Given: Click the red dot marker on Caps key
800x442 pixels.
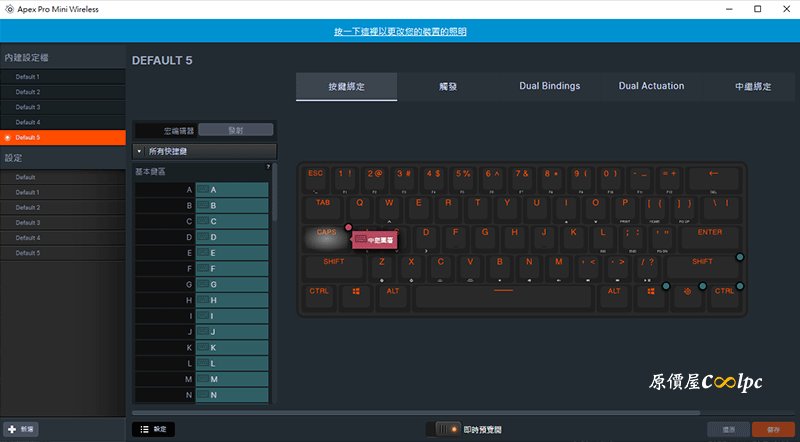Looking at the screenshot, I should click(x=349, y=228).
